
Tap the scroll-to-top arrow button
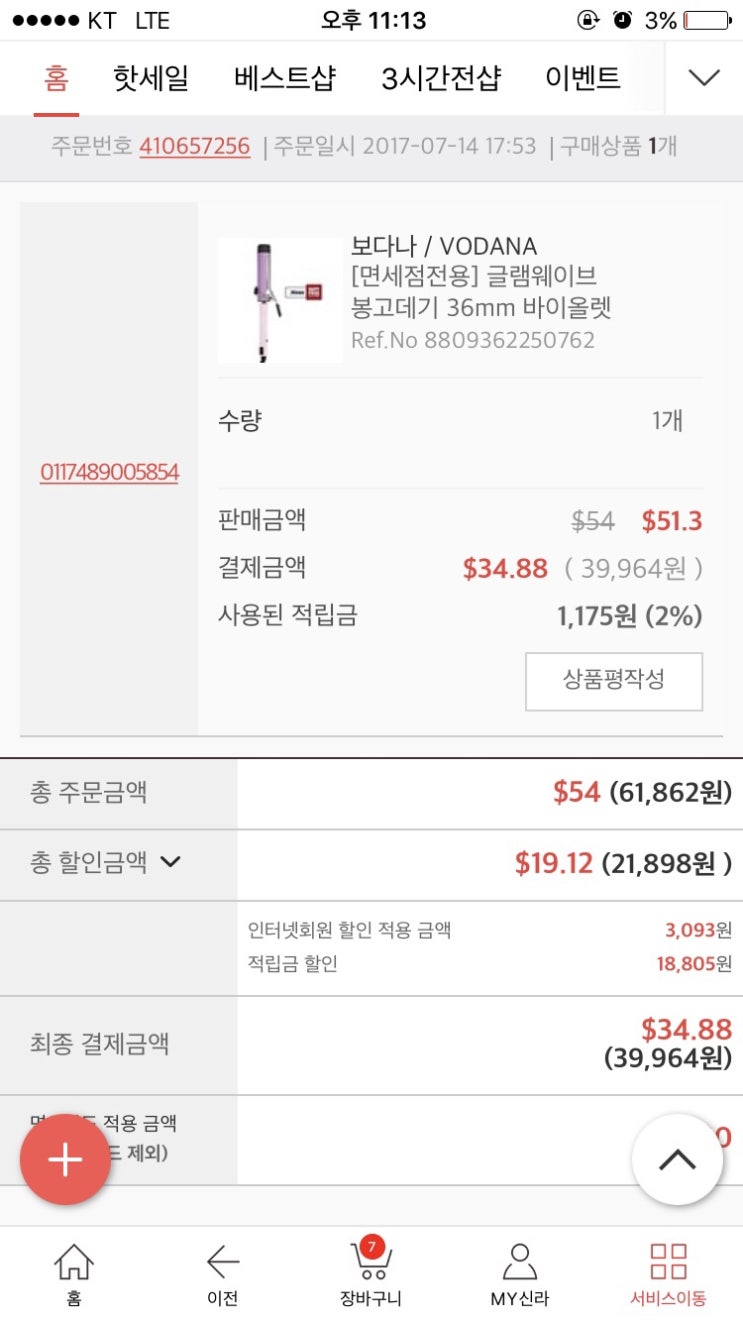[x=677, y=1160]
